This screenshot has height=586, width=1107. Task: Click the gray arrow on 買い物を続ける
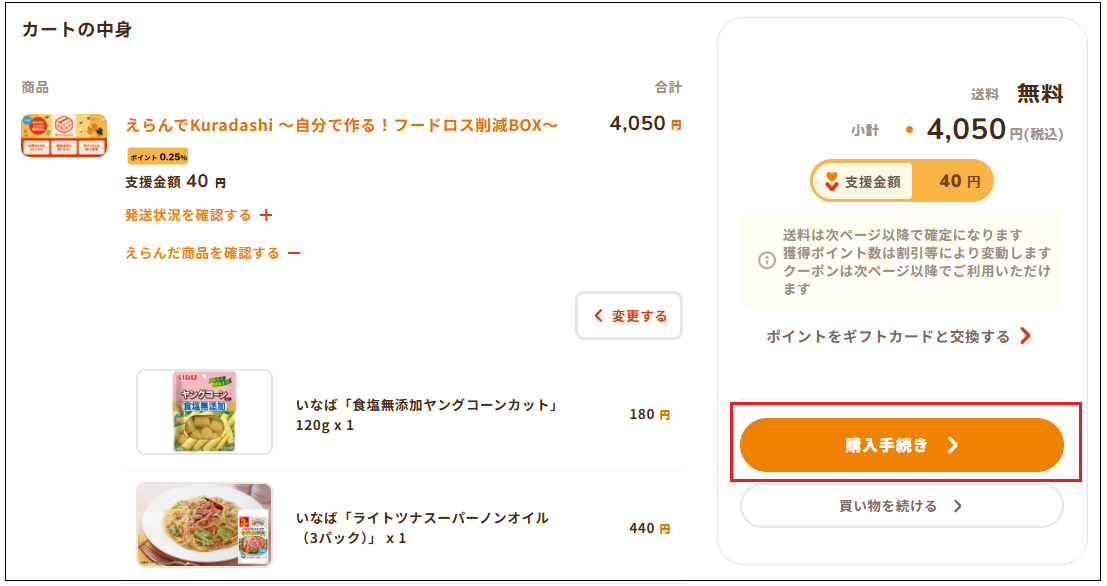(x=957, y=506)
